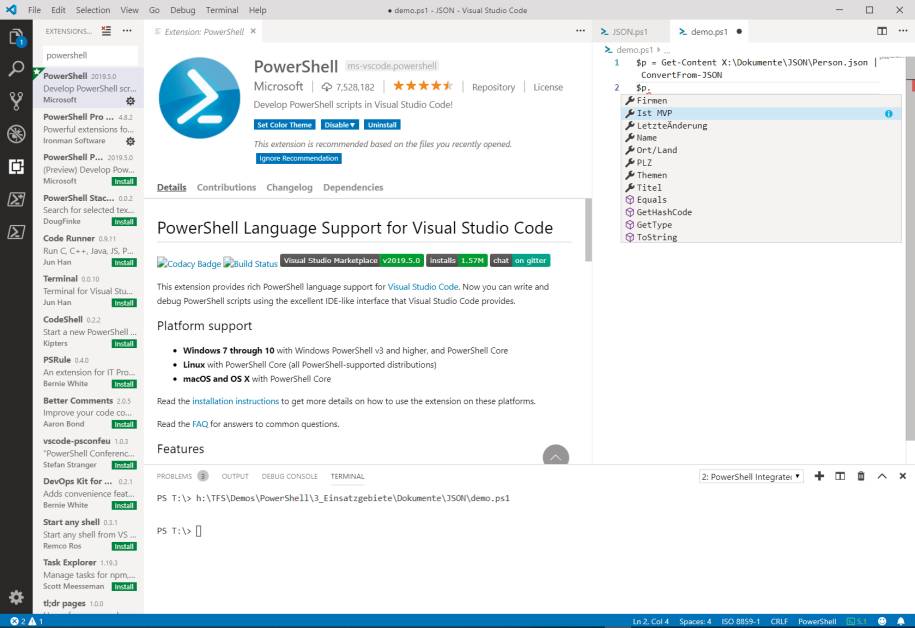Open manage gear for PowerShell extension
This screenshot has width=915, height=628.
[131, 101]
